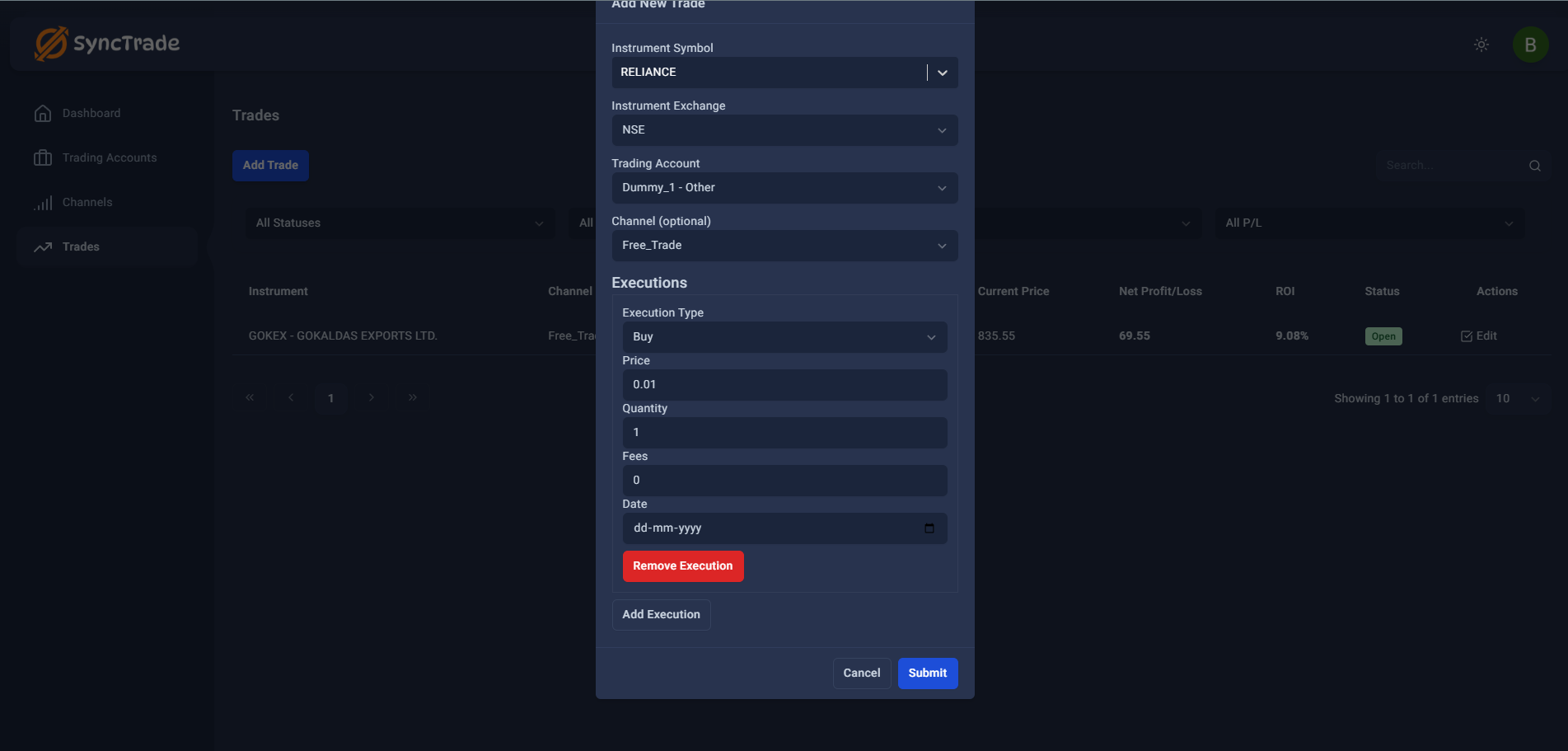1568x751 pixels.
Task: Expand the Instrument Symbol RELIANCE dropdown
Action: pyautogui.click(x=942, y=73)
